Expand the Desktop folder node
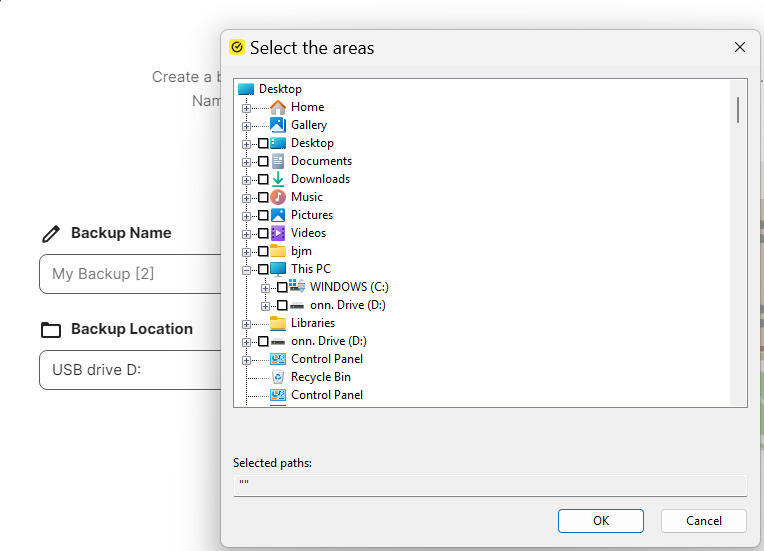The height and width of the screenshot is (551, 764). click(x=246, y=143)
